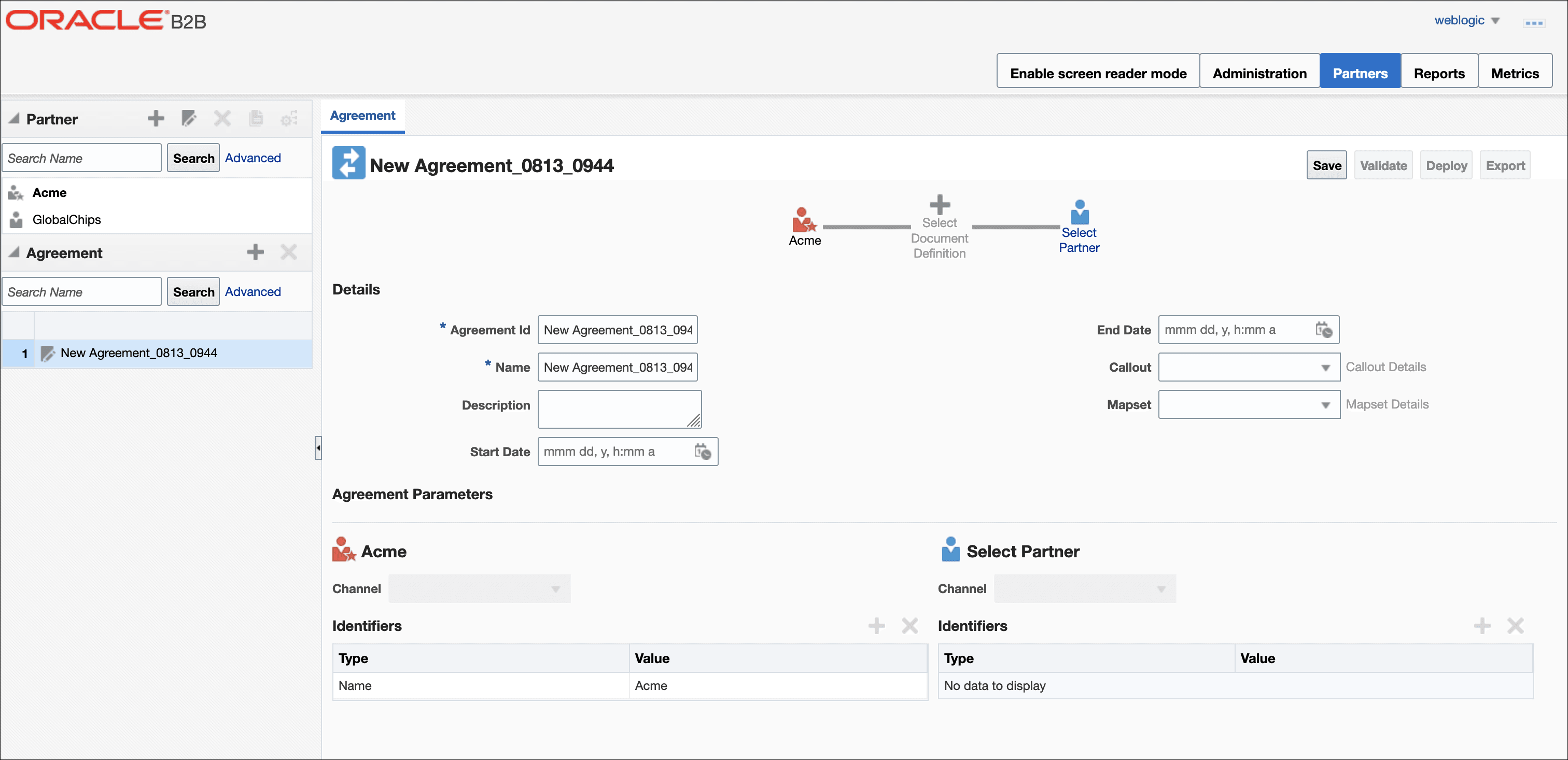
Task: Add an identifier for Select Partner
Action: (1482, 626)
